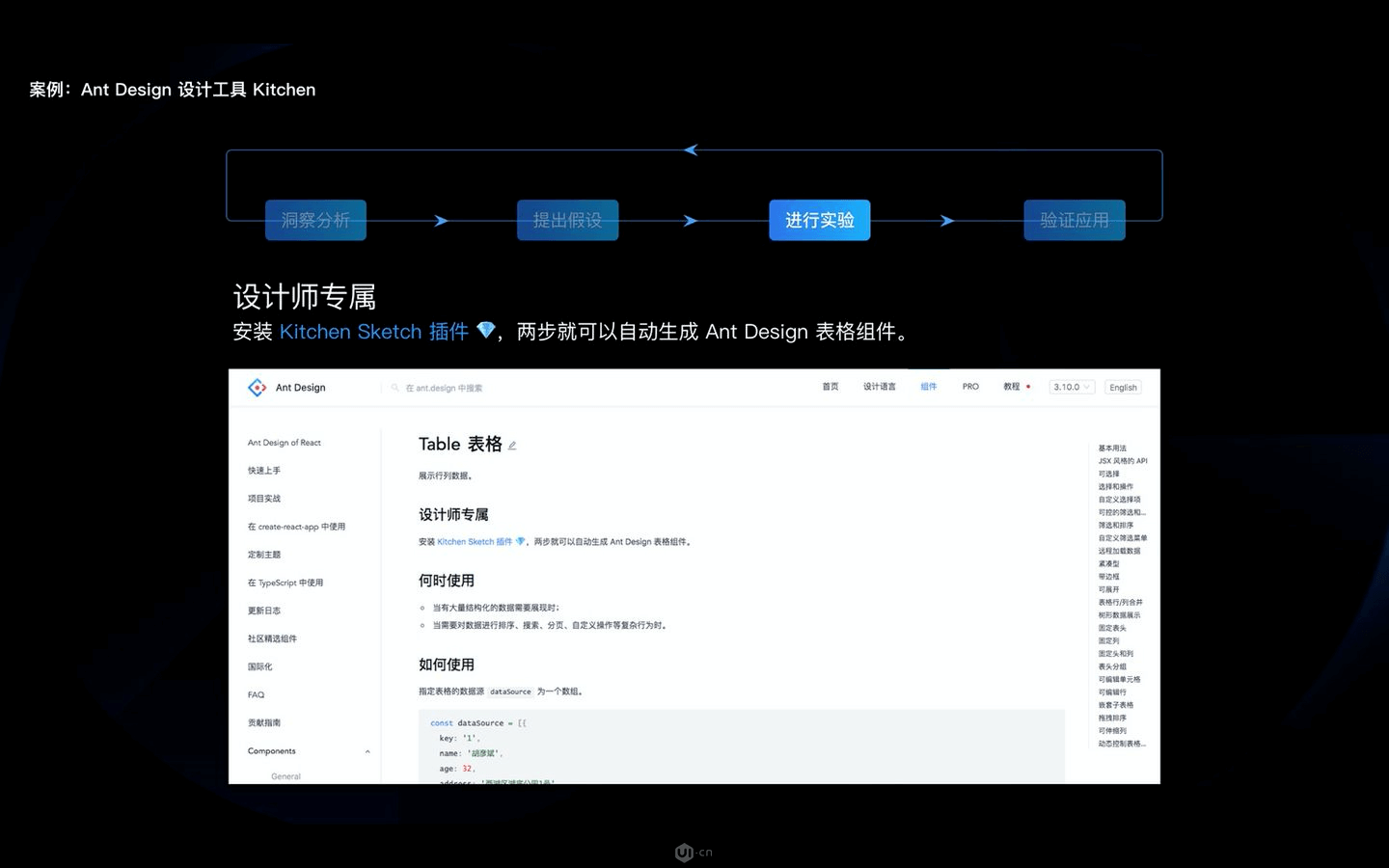This screenshot has height=868, width=1389.
Task: Collapse the Components sidebar section
Action: [x=368, y=751]
